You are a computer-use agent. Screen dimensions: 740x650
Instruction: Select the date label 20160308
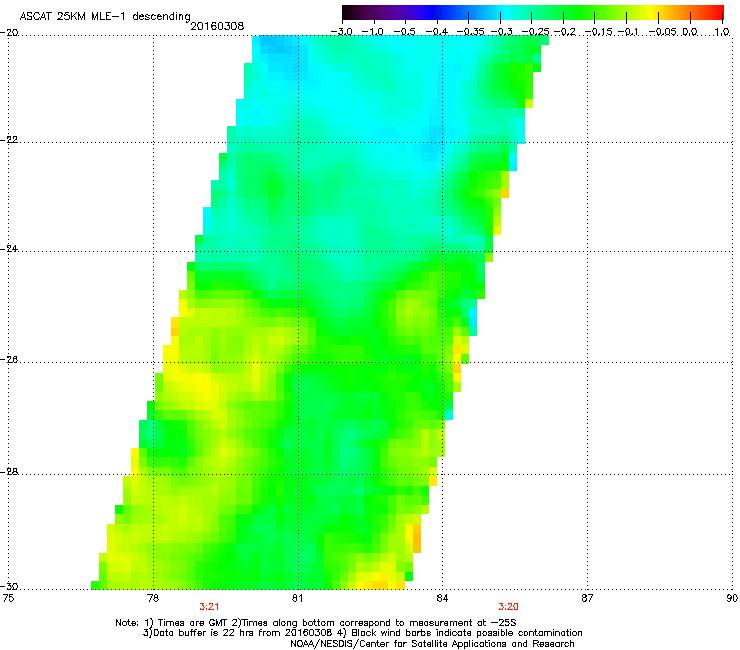[x=217, y=26]
